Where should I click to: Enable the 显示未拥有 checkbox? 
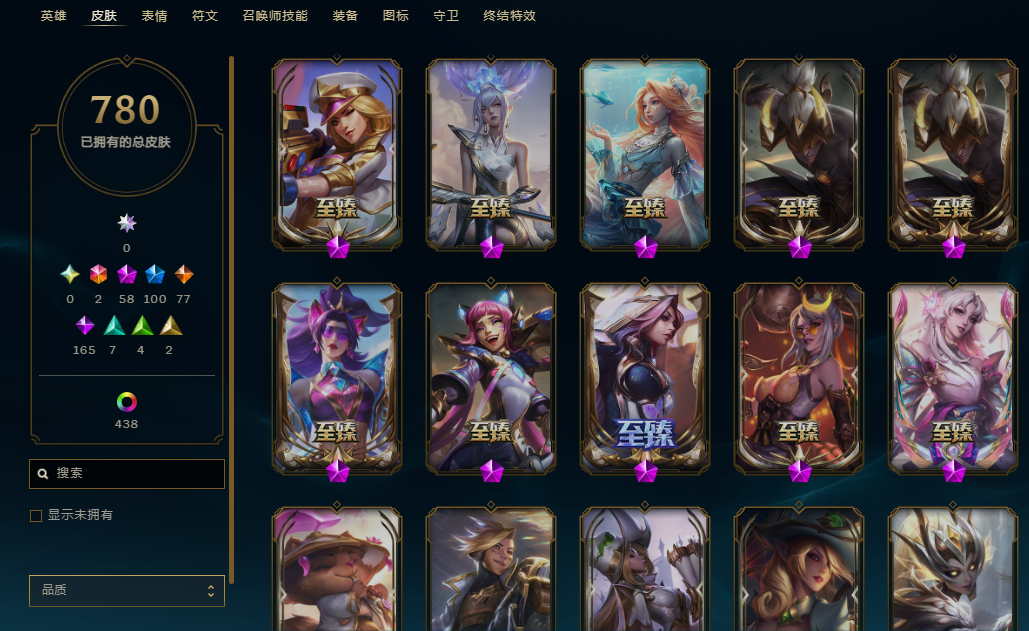36,516
